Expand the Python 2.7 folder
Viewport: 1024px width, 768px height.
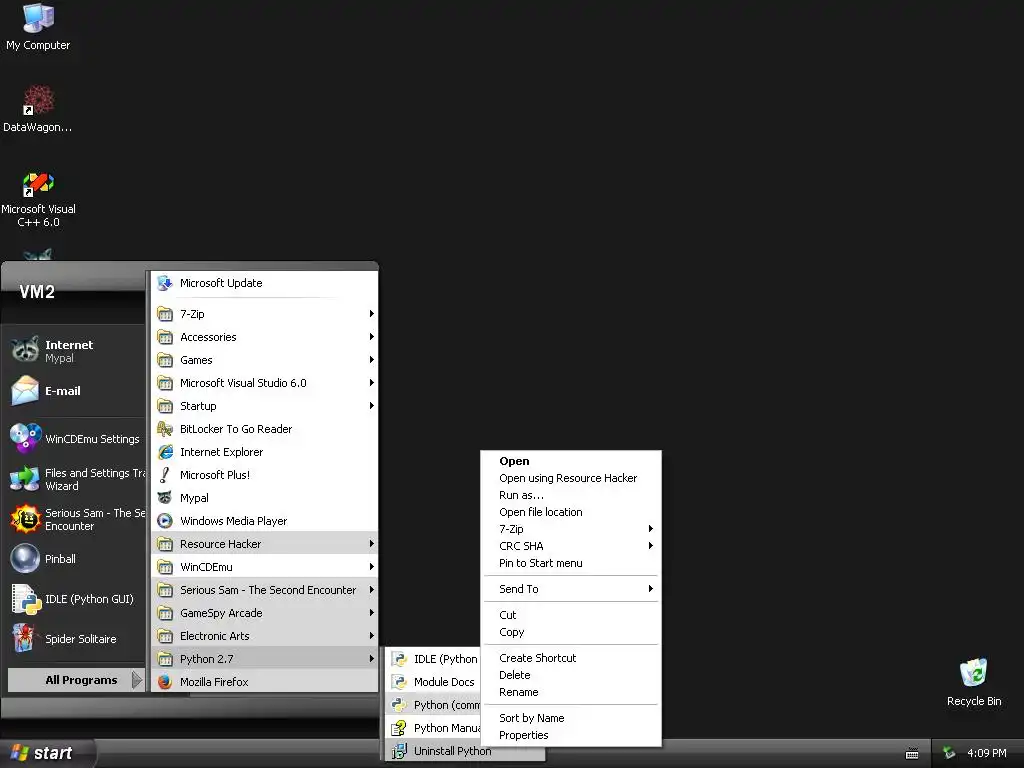point(264,659)
